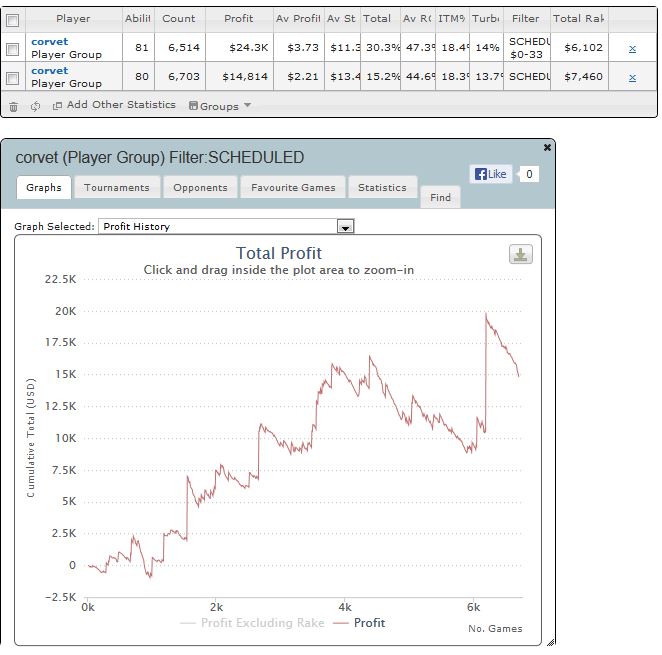Check the second corvet row checkbox
The height and width of the screenshot is (655, 662).
pos(13,77)
